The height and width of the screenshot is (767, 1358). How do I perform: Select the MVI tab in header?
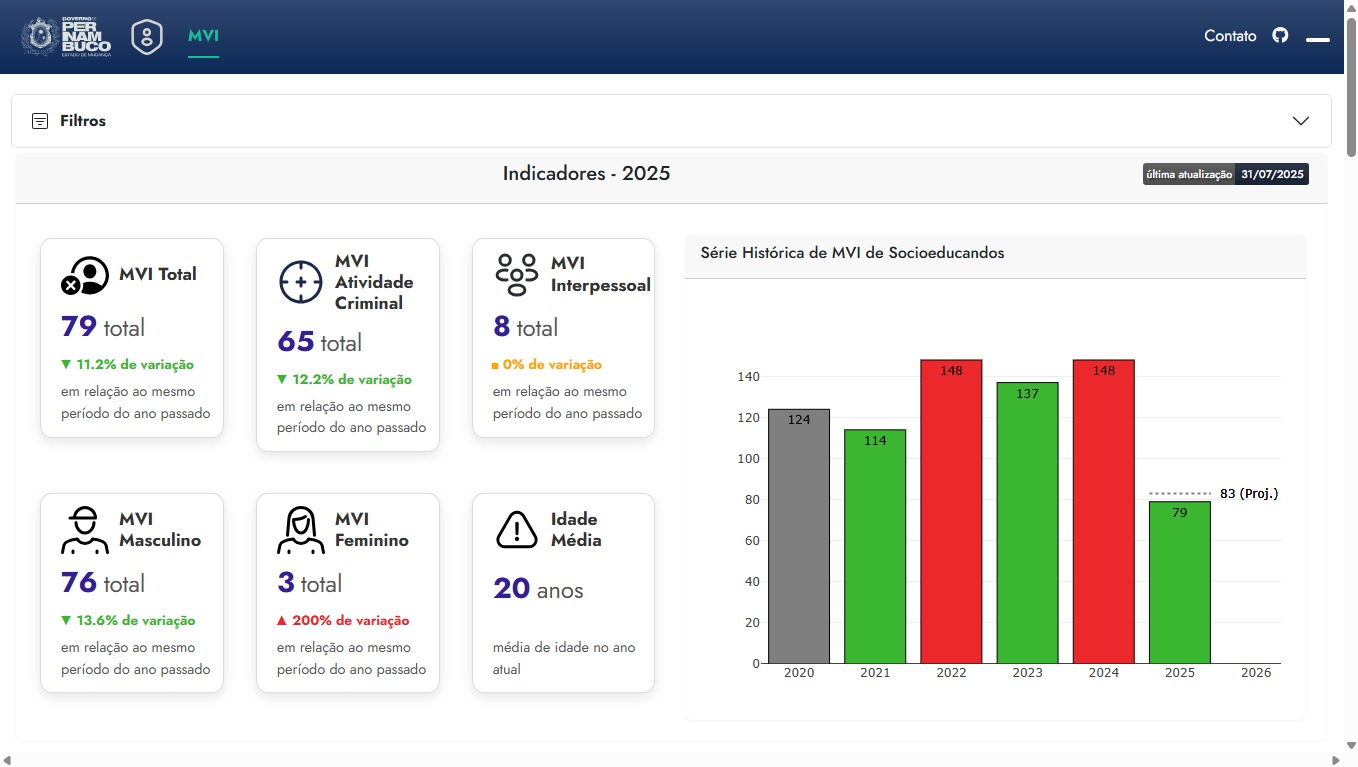[x=203, y=37]
